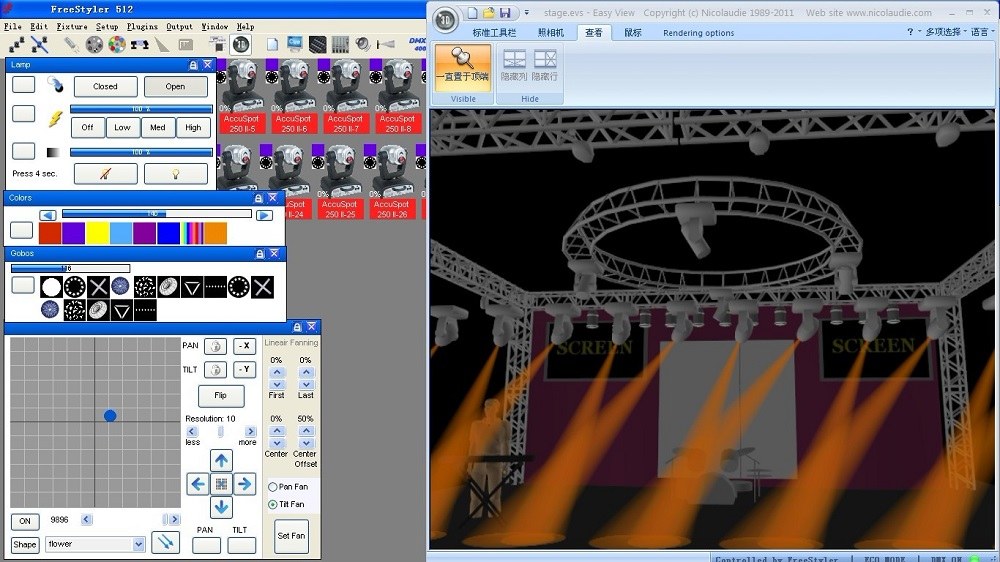Open the color wheel tool in toolbar
Image resolution: width=1000 pixels, height=562 pixels.
coord(117,44)
